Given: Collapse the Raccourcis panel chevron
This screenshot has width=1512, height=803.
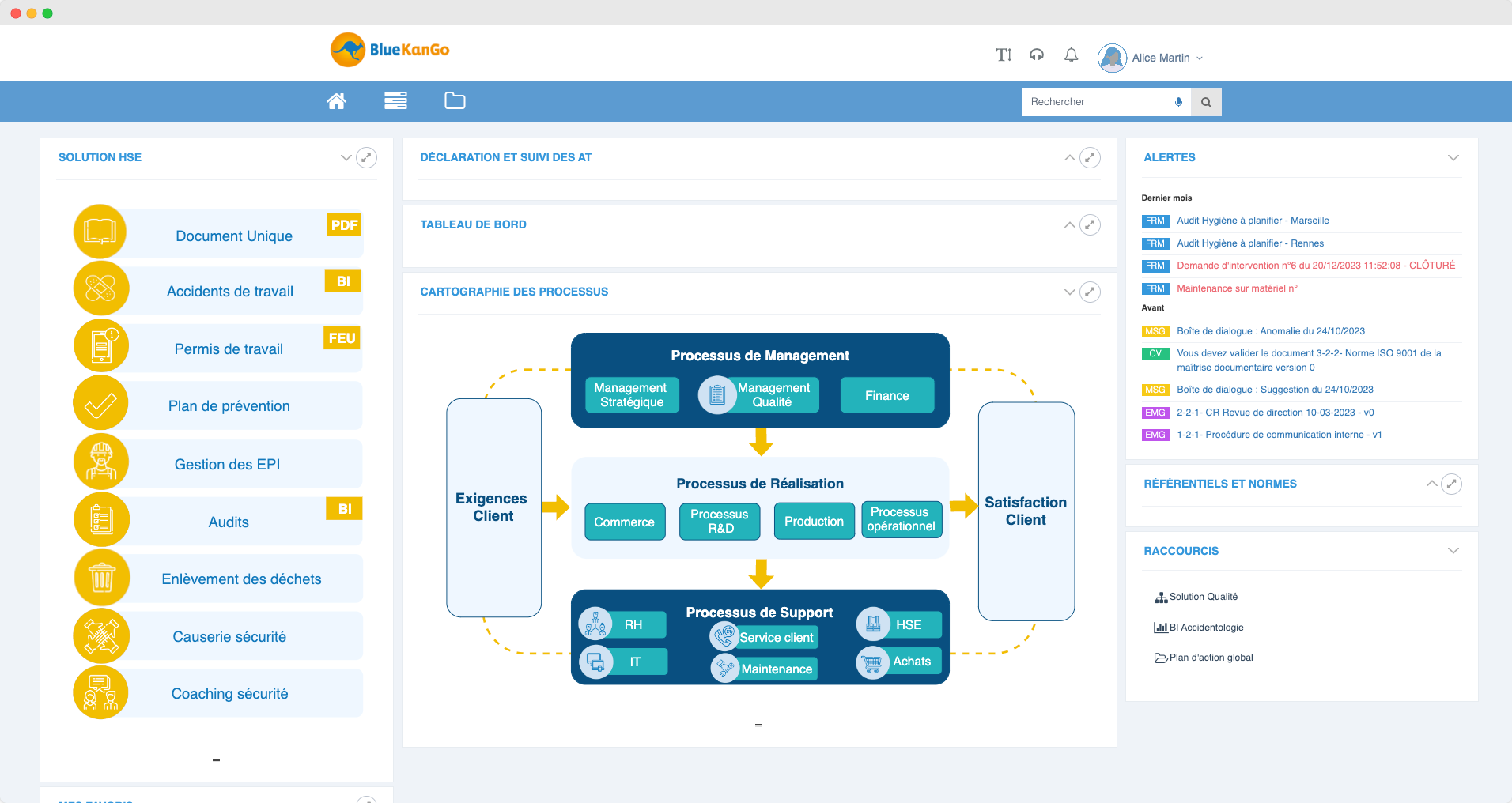Looking at the screenshot, I should pyautogui.click(x=1453, y=551).
